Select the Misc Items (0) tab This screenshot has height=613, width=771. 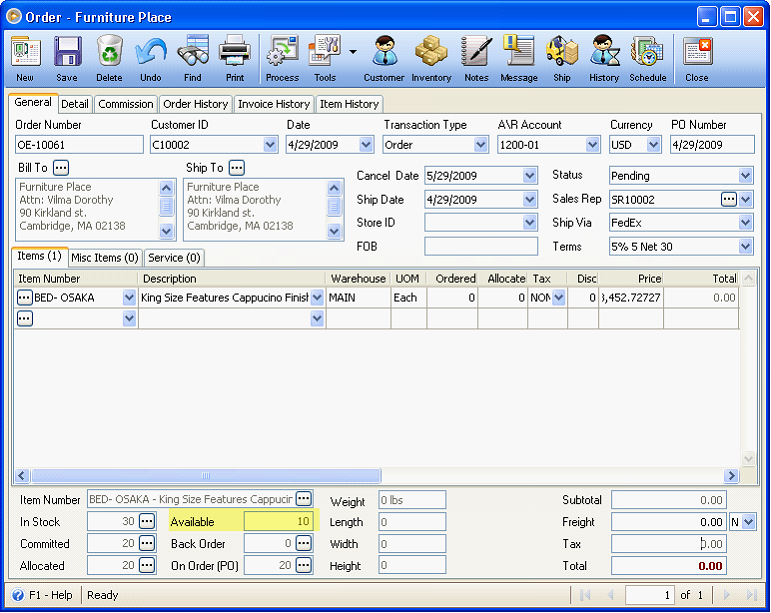[x=105, y=258]
